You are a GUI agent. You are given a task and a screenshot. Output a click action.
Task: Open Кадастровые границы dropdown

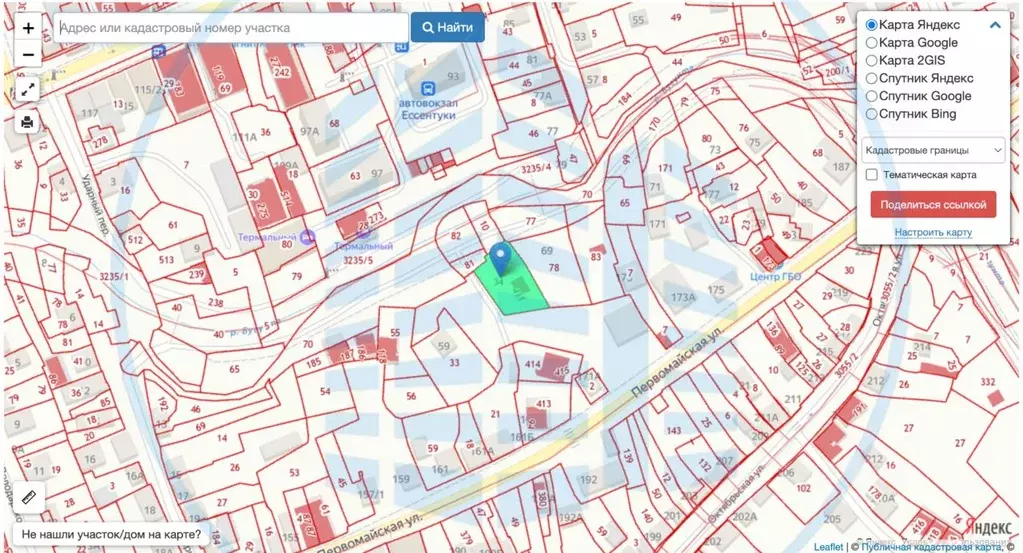point(933,150)
